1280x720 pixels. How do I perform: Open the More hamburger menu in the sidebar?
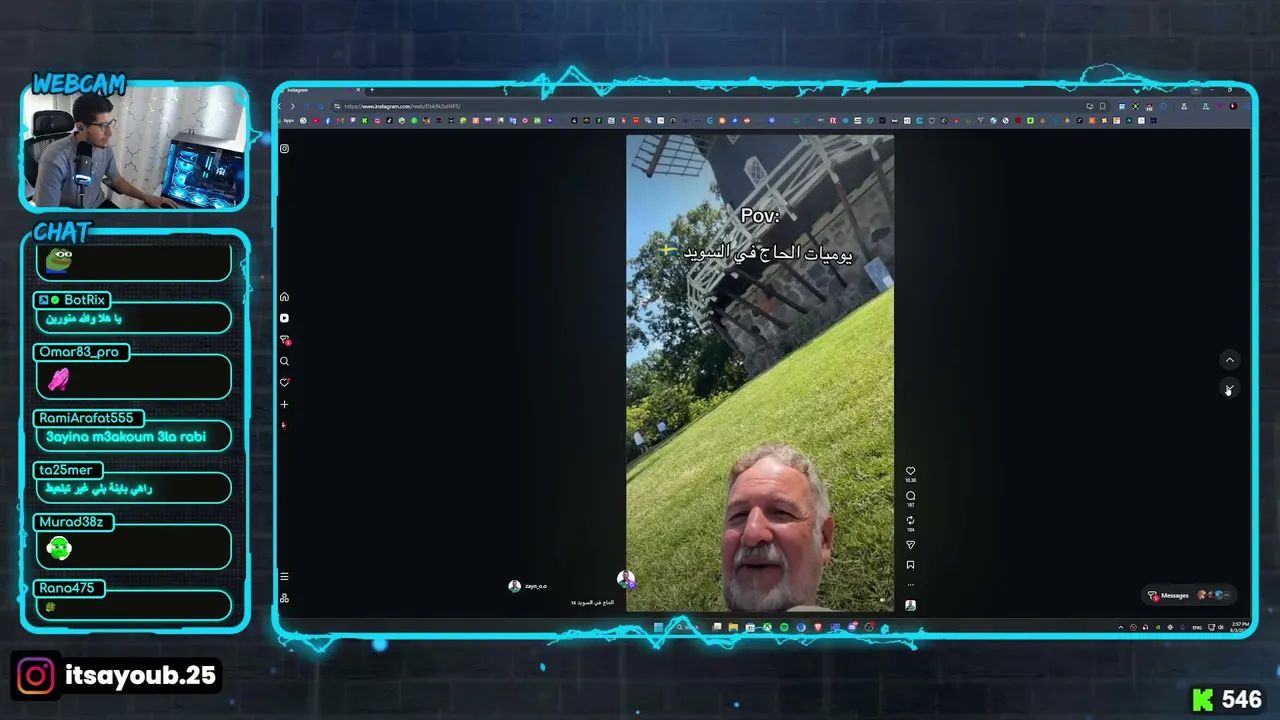click(284, 577)
